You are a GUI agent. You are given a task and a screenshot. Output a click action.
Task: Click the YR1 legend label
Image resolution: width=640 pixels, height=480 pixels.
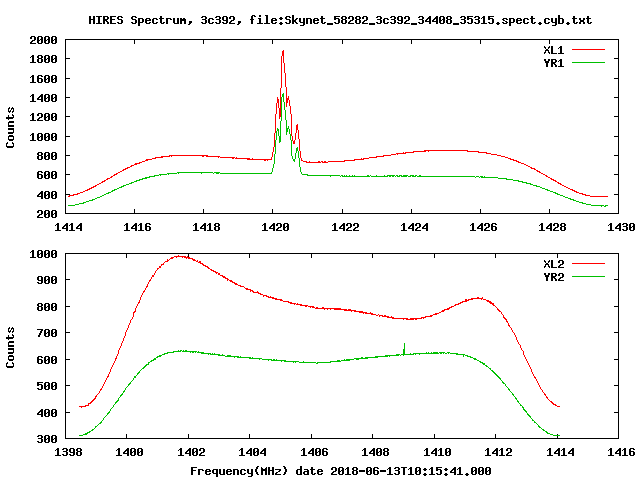click(x=553, y=63)
